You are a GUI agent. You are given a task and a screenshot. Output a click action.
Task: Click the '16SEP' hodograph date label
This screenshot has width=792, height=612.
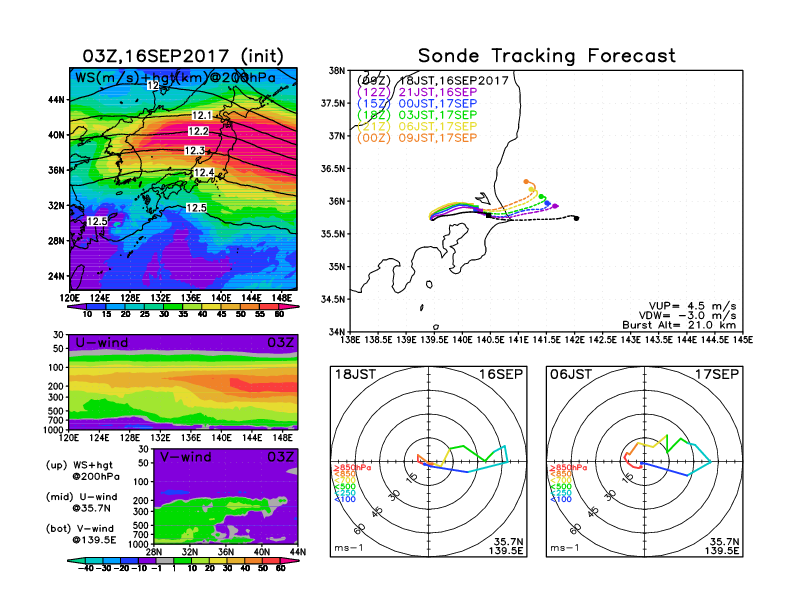point(501,374)
